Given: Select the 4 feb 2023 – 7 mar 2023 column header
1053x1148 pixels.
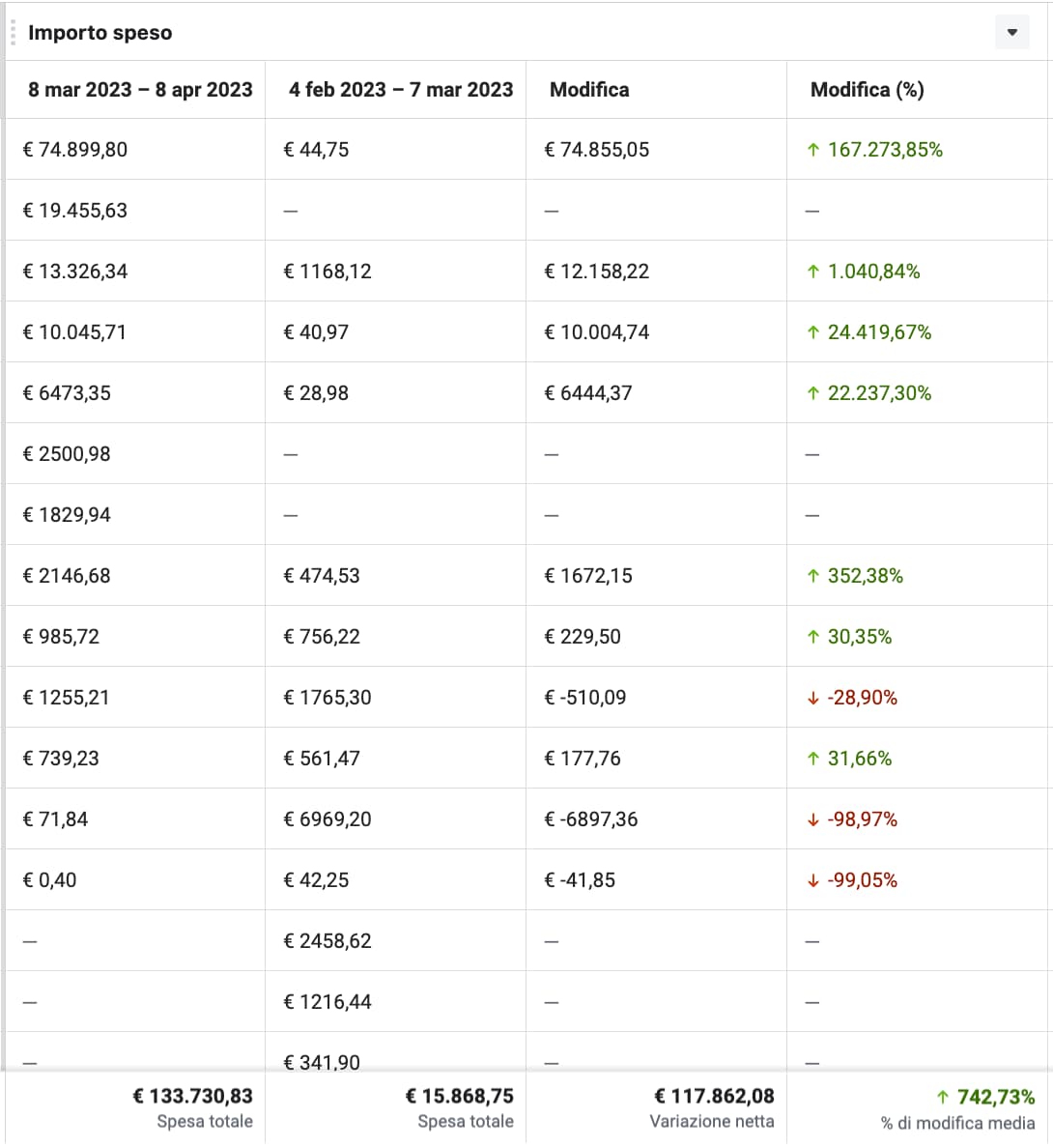Looking at the screenshot, I should point(401,90).
